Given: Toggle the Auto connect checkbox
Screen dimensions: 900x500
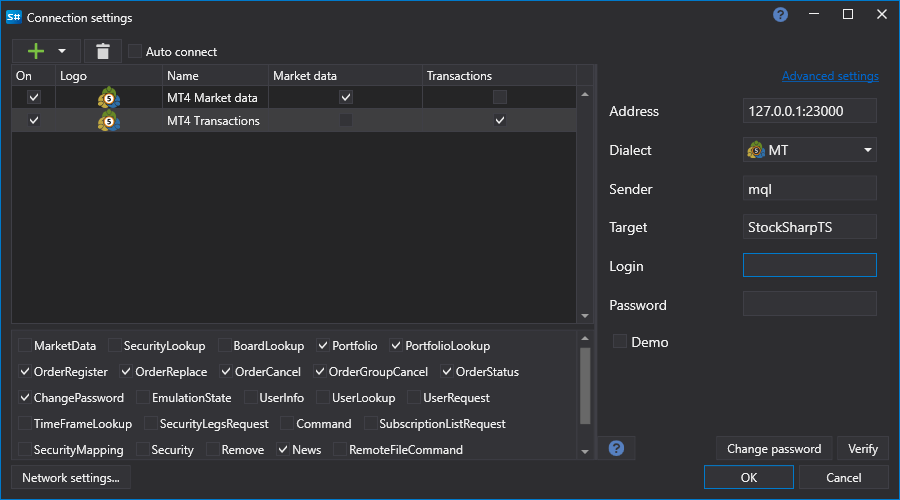Looking at the screenshot, I should [135, 51].
